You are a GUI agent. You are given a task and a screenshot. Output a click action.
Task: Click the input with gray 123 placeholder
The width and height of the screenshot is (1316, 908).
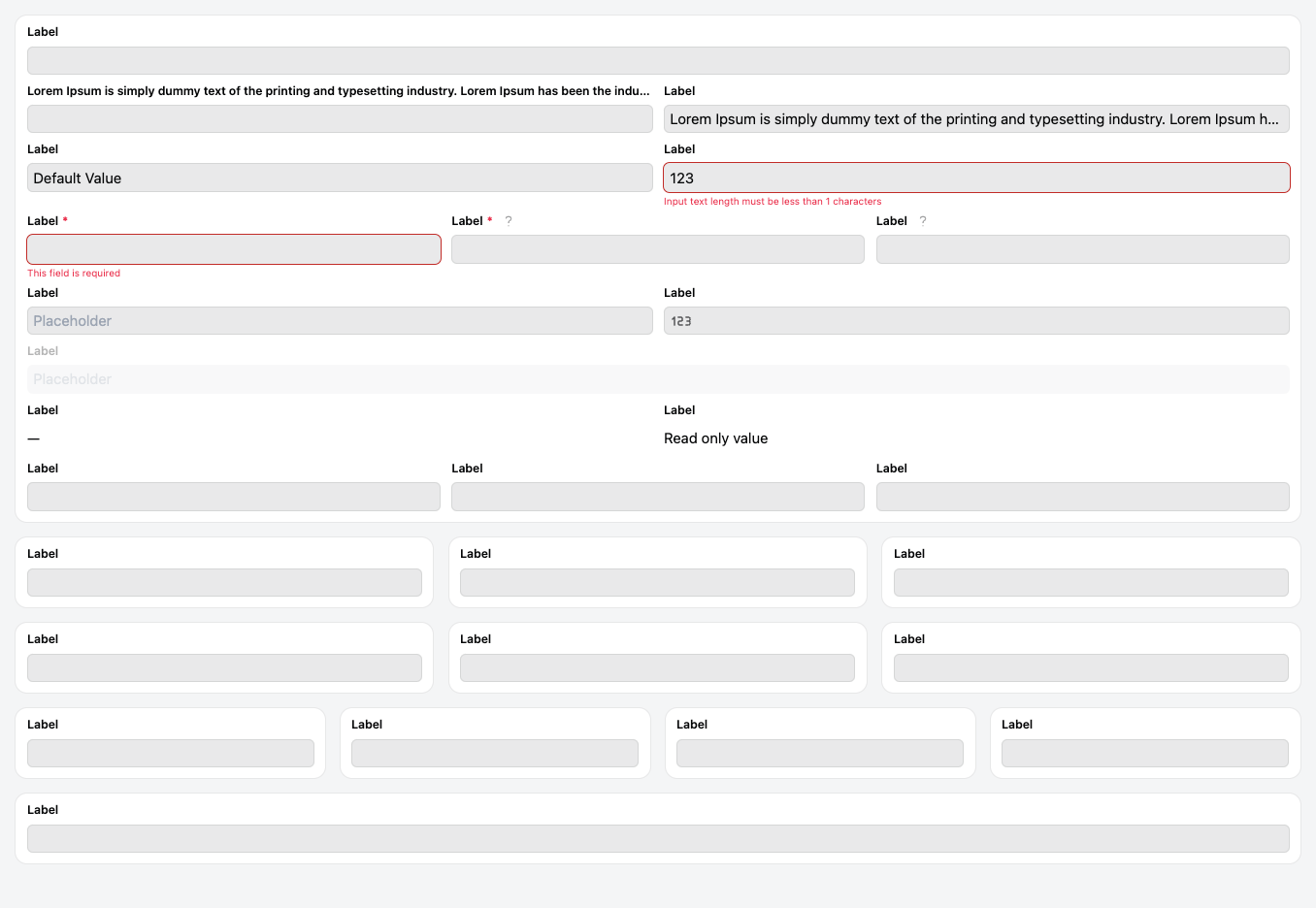(x=976, y=321)
